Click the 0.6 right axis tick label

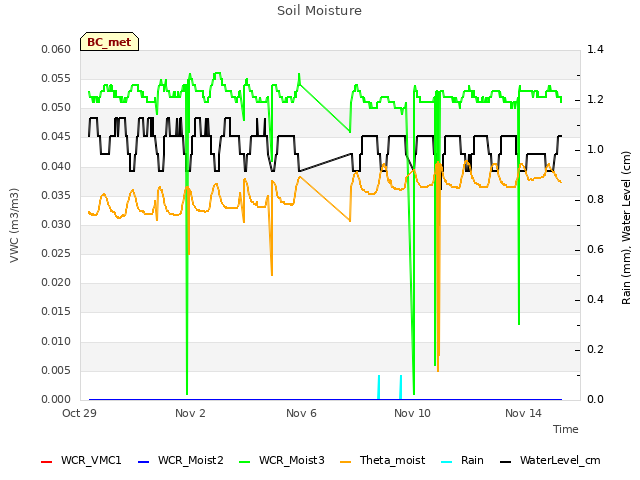[x=595, y=249]
